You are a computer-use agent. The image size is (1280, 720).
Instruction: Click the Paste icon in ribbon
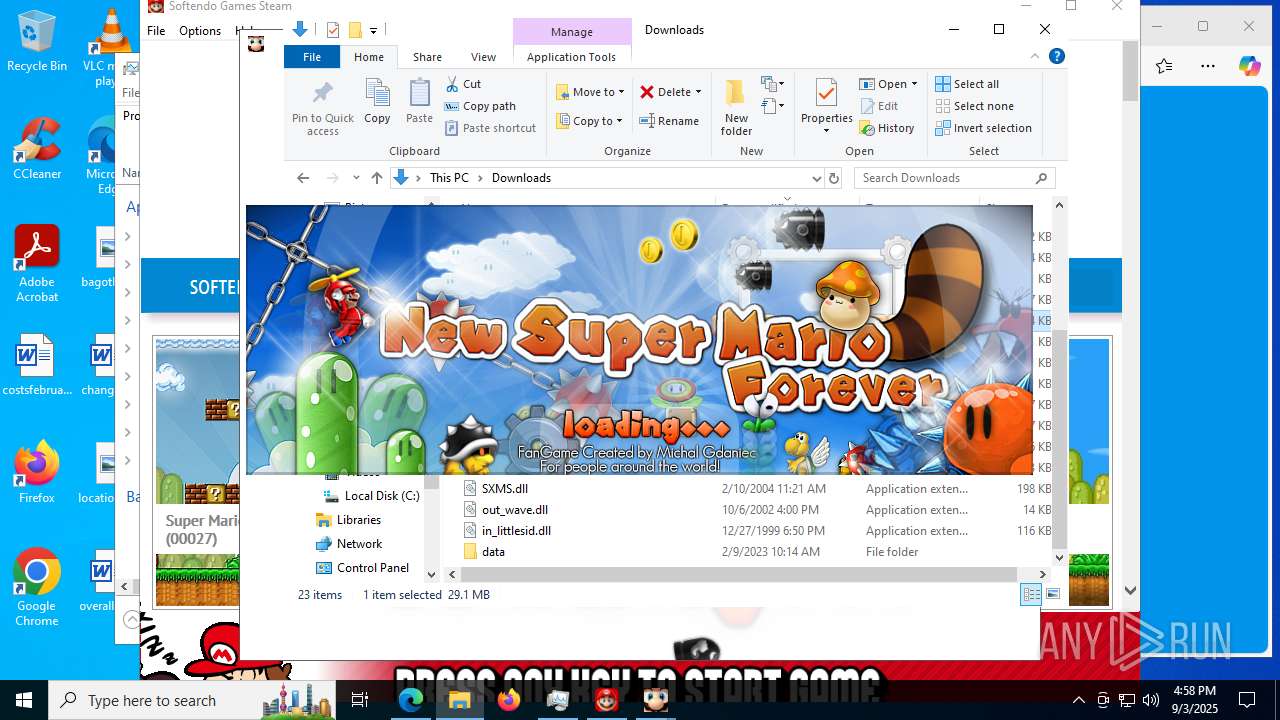pos(419,102)
